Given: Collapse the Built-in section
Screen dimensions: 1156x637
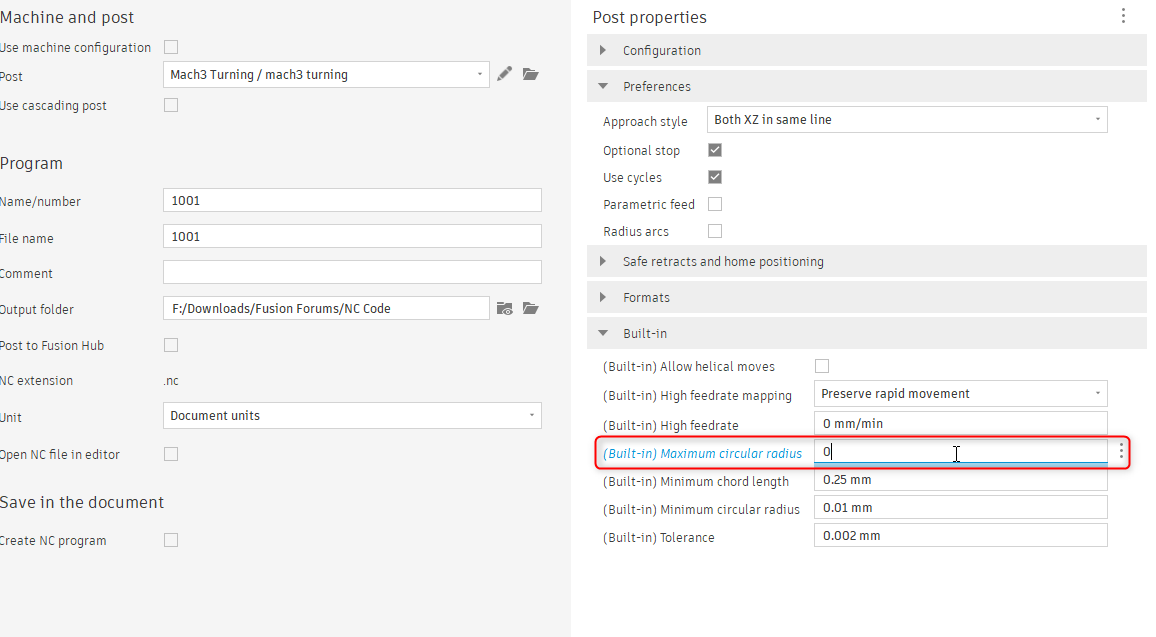Looking at the screenshot, I should (x=867, y=333).
